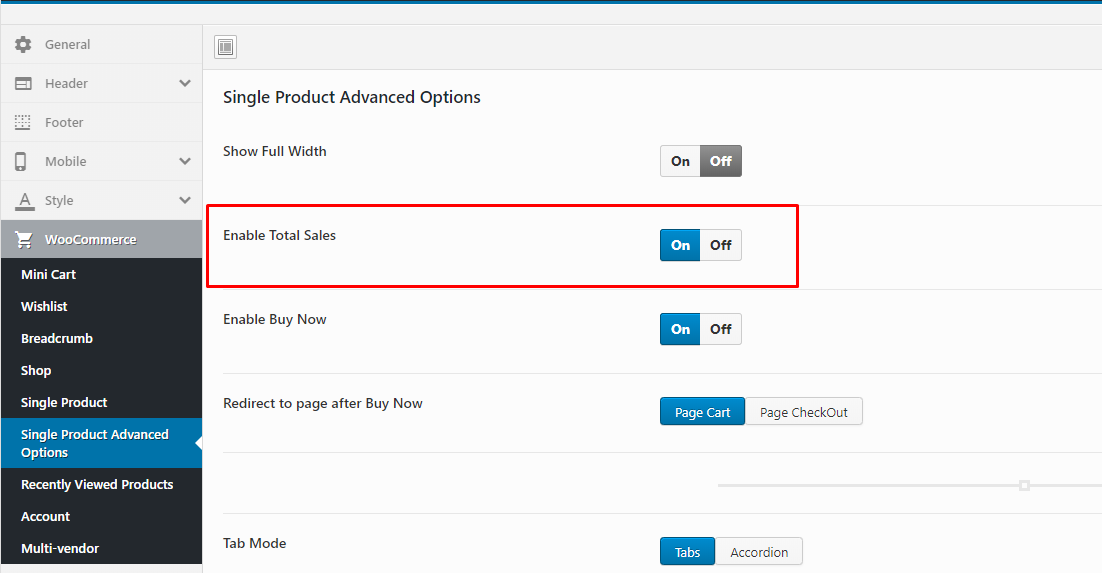
Task: Choose Page Cart redirect option
Action: click(702, 412)
